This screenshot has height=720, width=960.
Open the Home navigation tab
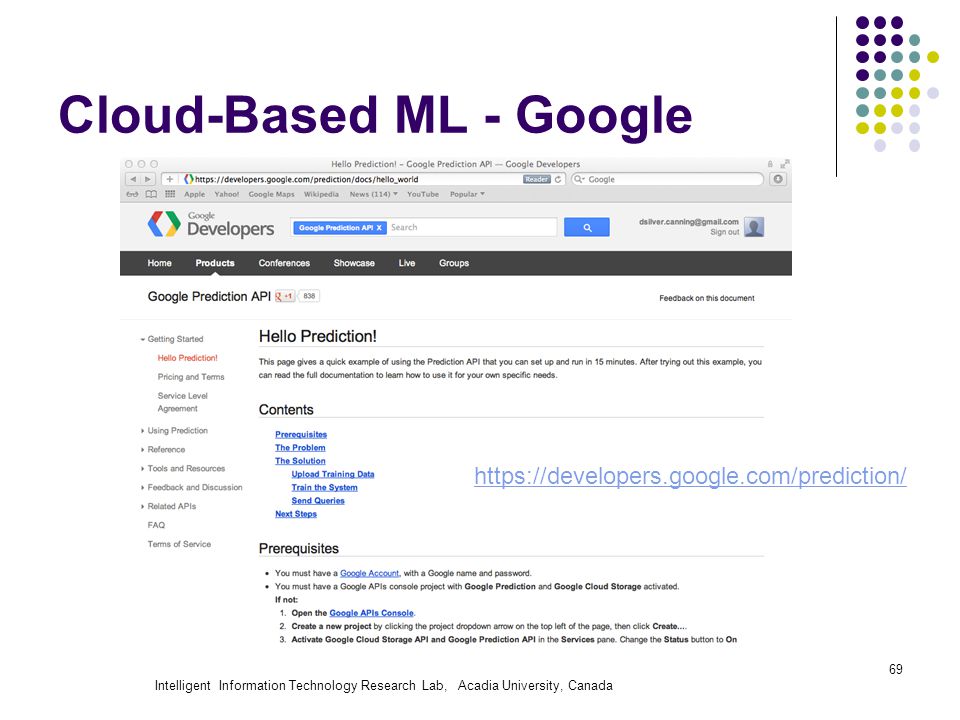coord(159,263)
